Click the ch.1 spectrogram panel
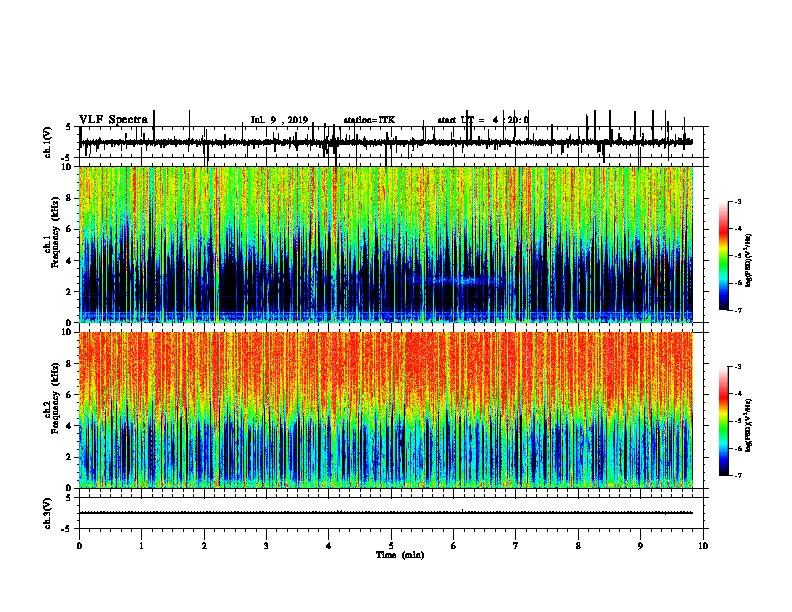 click(x=386, y=244)
